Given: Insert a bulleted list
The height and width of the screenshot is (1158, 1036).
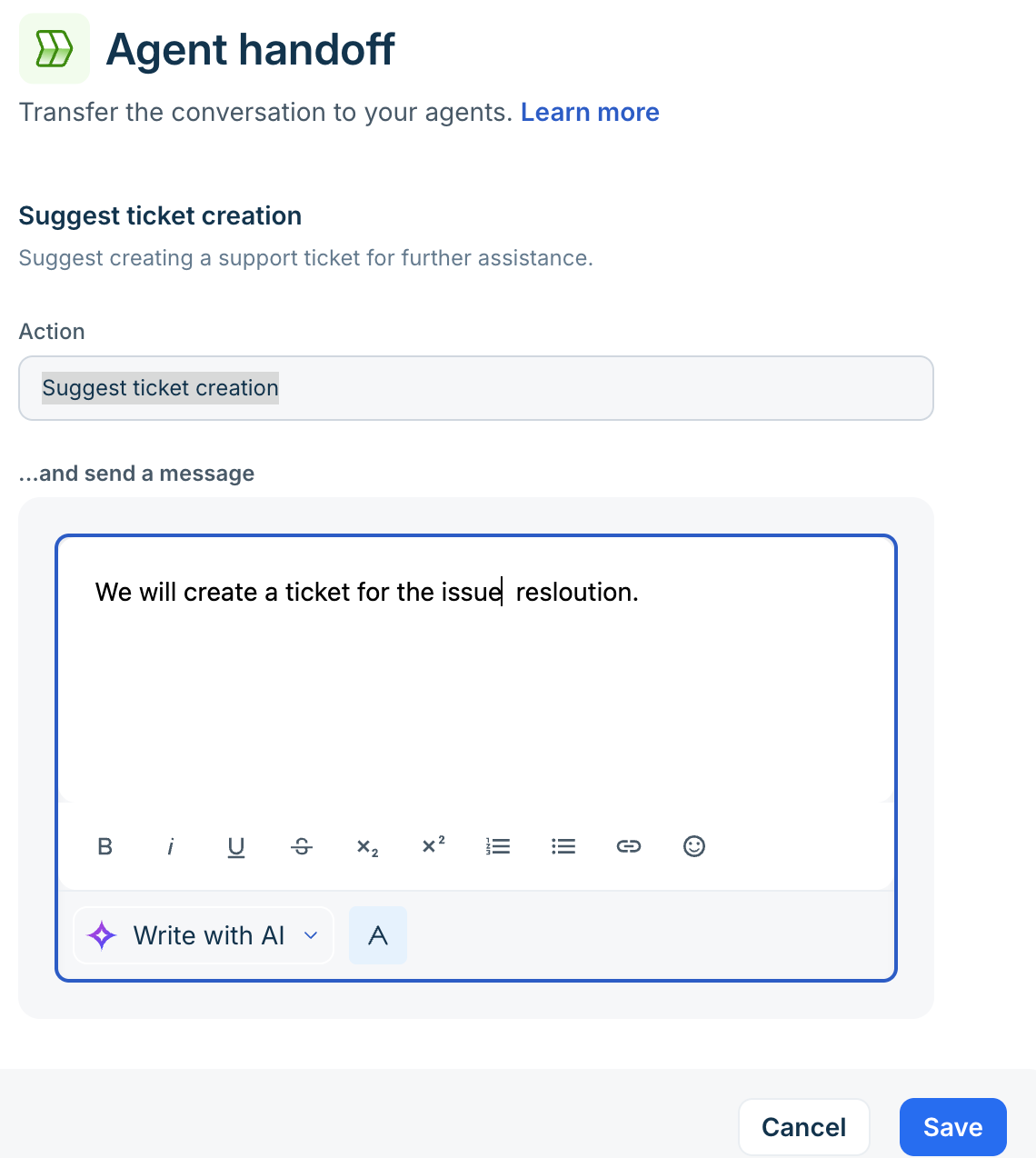Looking at the screenshot, I should [563, 846].
